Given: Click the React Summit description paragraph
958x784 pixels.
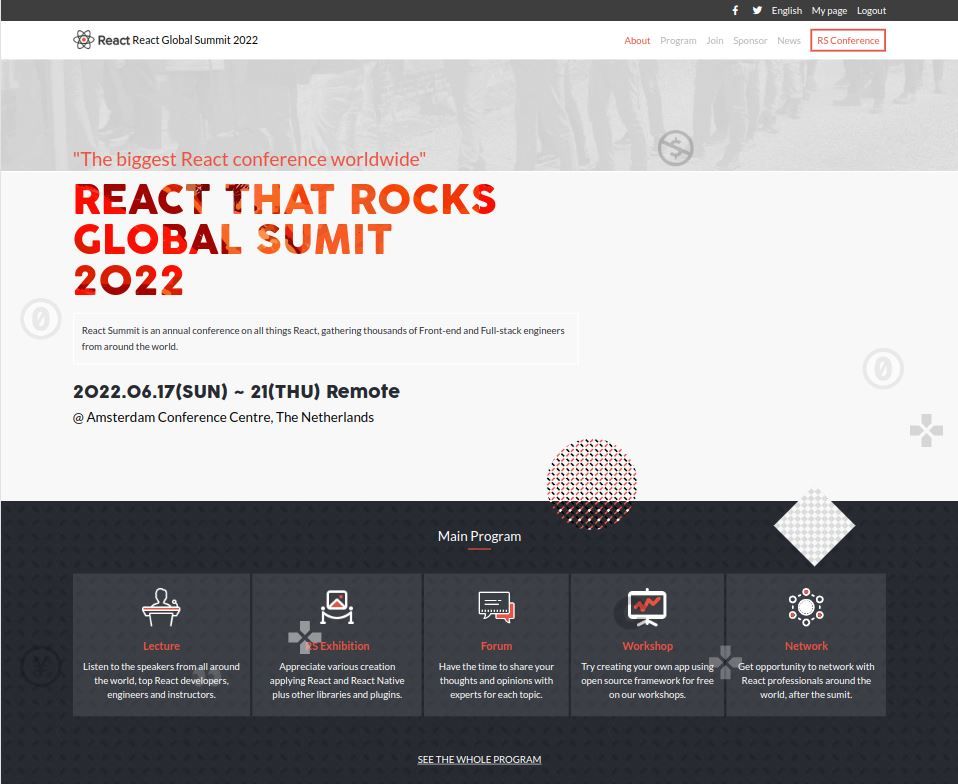Looking at the screenshot, I should point(325,339).
